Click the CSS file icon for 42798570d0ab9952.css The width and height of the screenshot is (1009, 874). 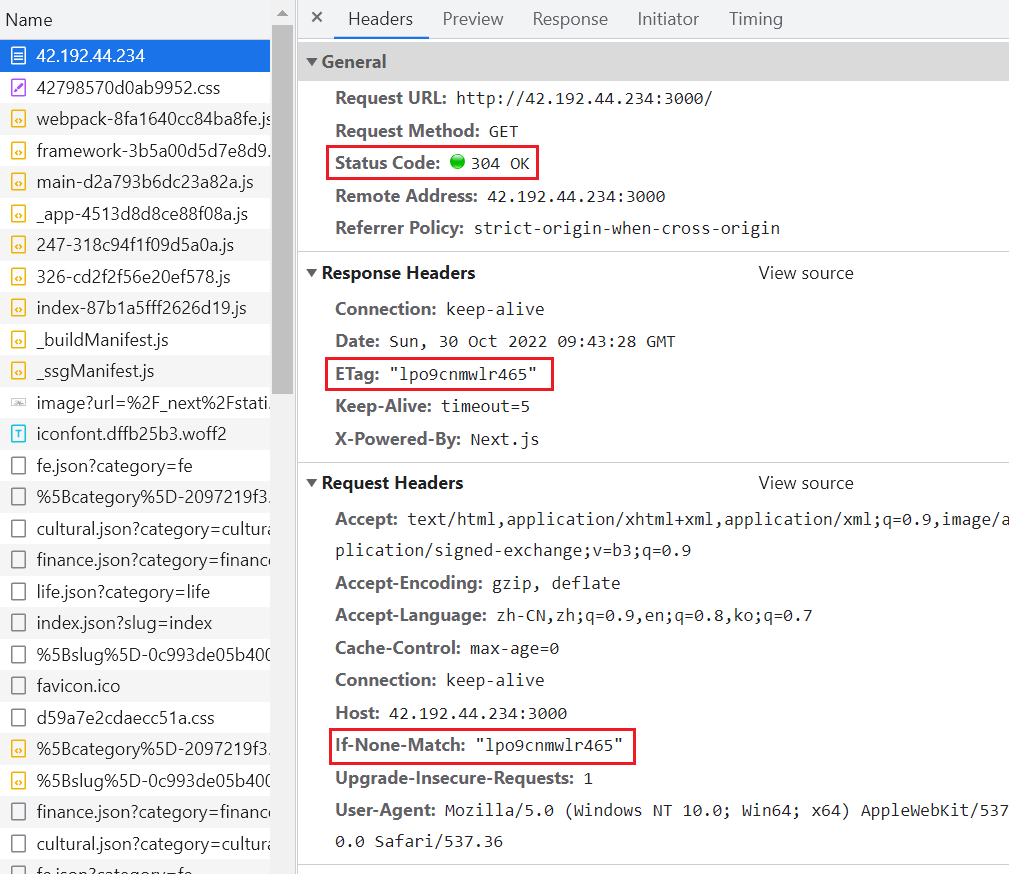[x=18, y=87]
